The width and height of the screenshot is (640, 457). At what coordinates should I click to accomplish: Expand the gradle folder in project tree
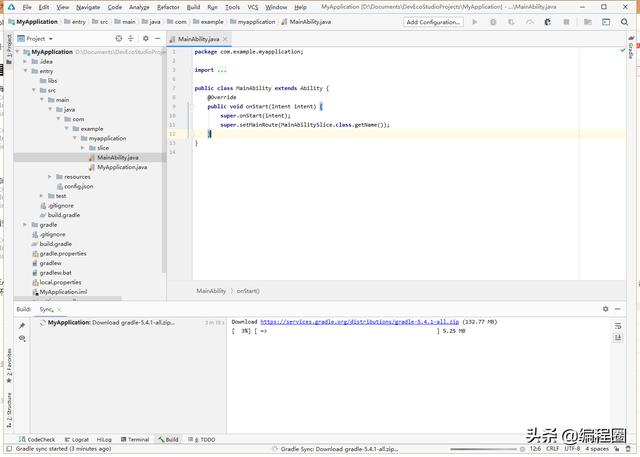[25, 225]
